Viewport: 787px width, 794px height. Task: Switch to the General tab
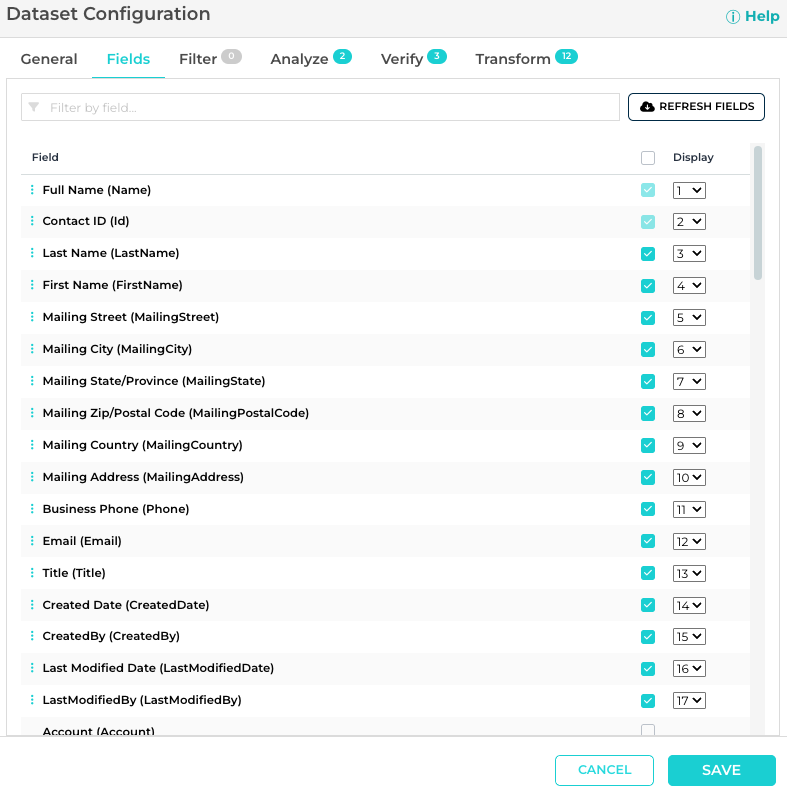(x=49, y=59)
